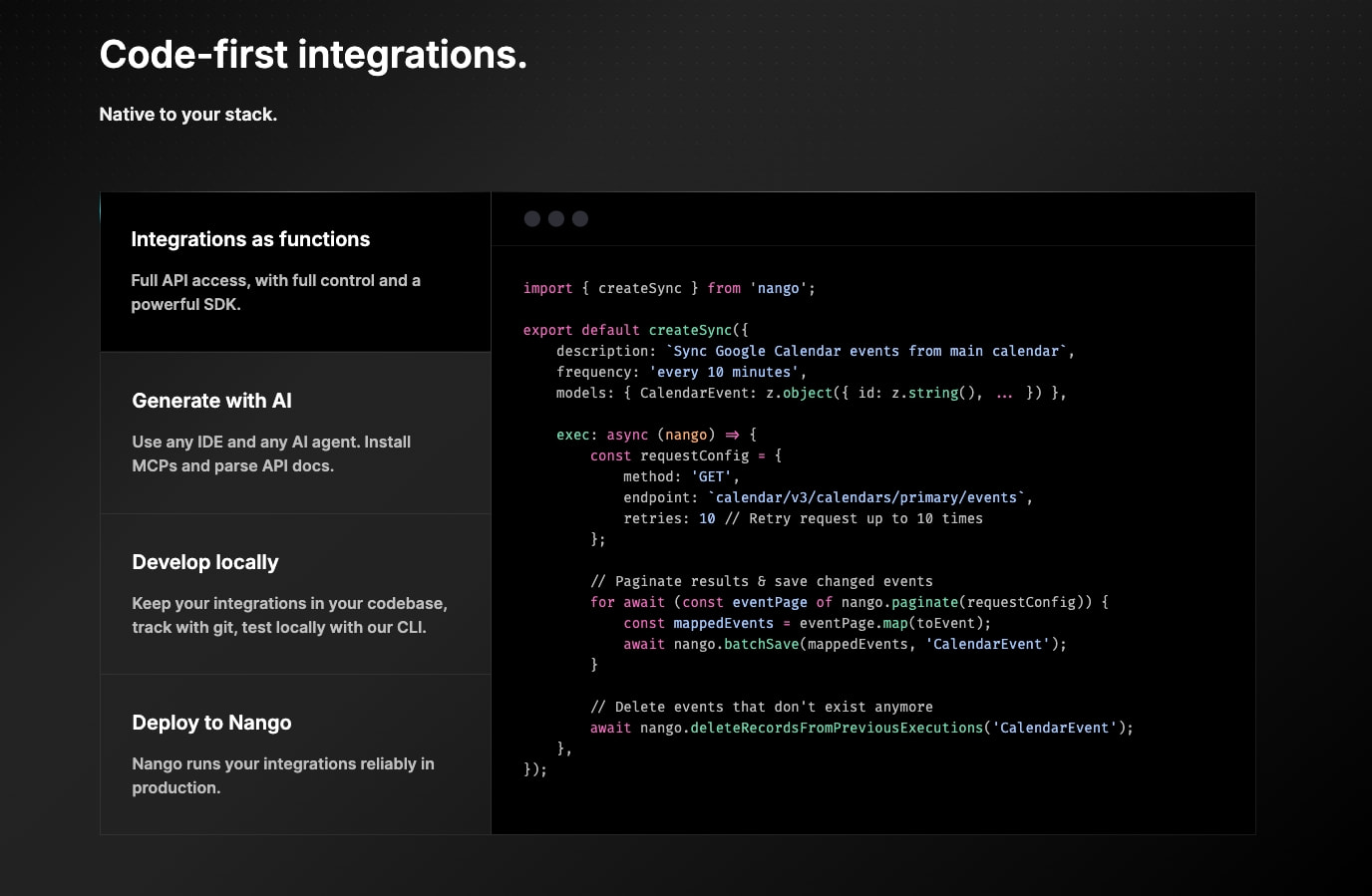This screenshot has height=896, width=1372.
Task: Click the endpoint calendar/v3 path line
Action: point(829,497)
